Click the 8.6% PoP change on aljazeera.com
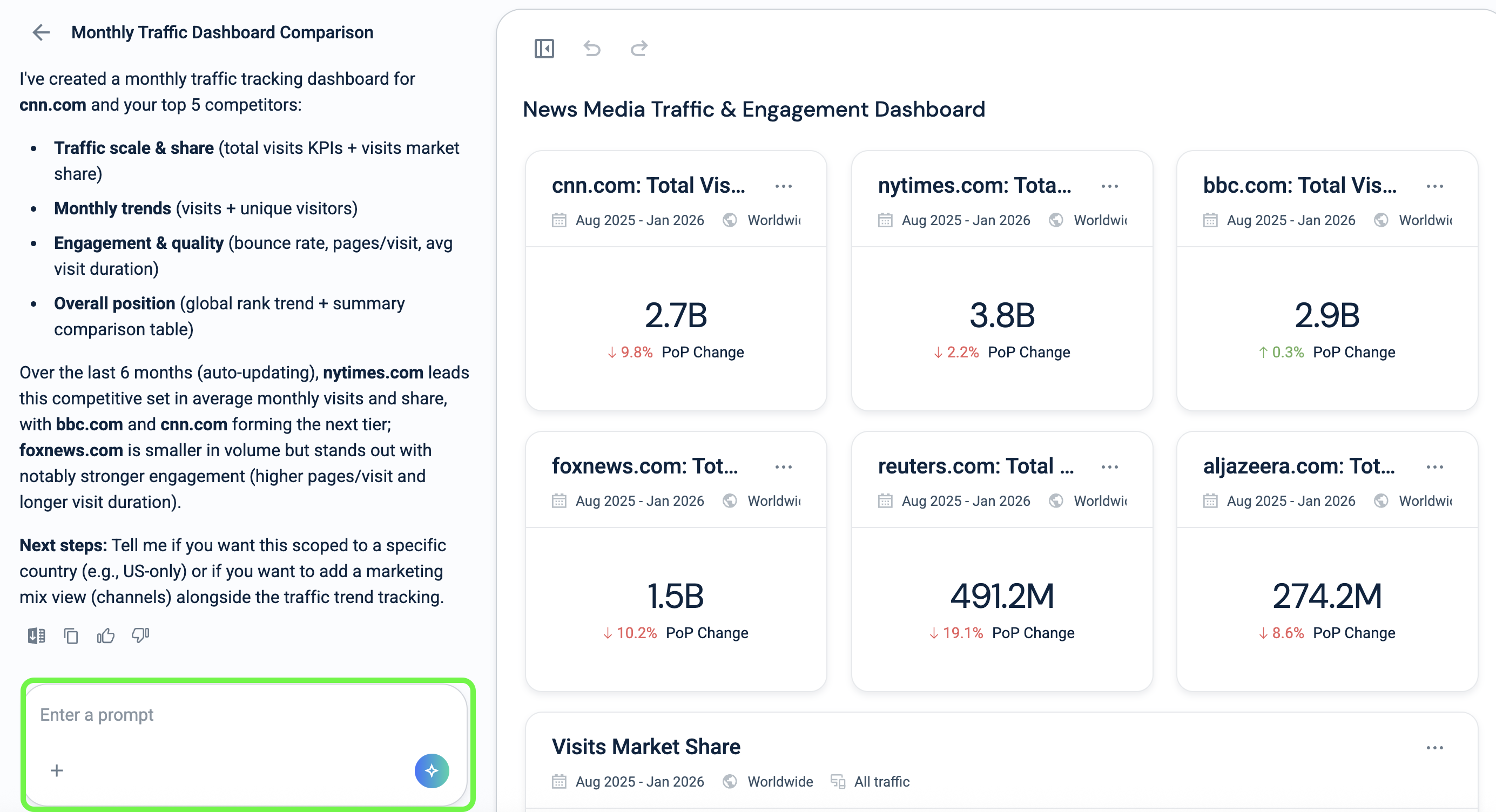This screenshot has width=1496, height=812. (1281, 633)
